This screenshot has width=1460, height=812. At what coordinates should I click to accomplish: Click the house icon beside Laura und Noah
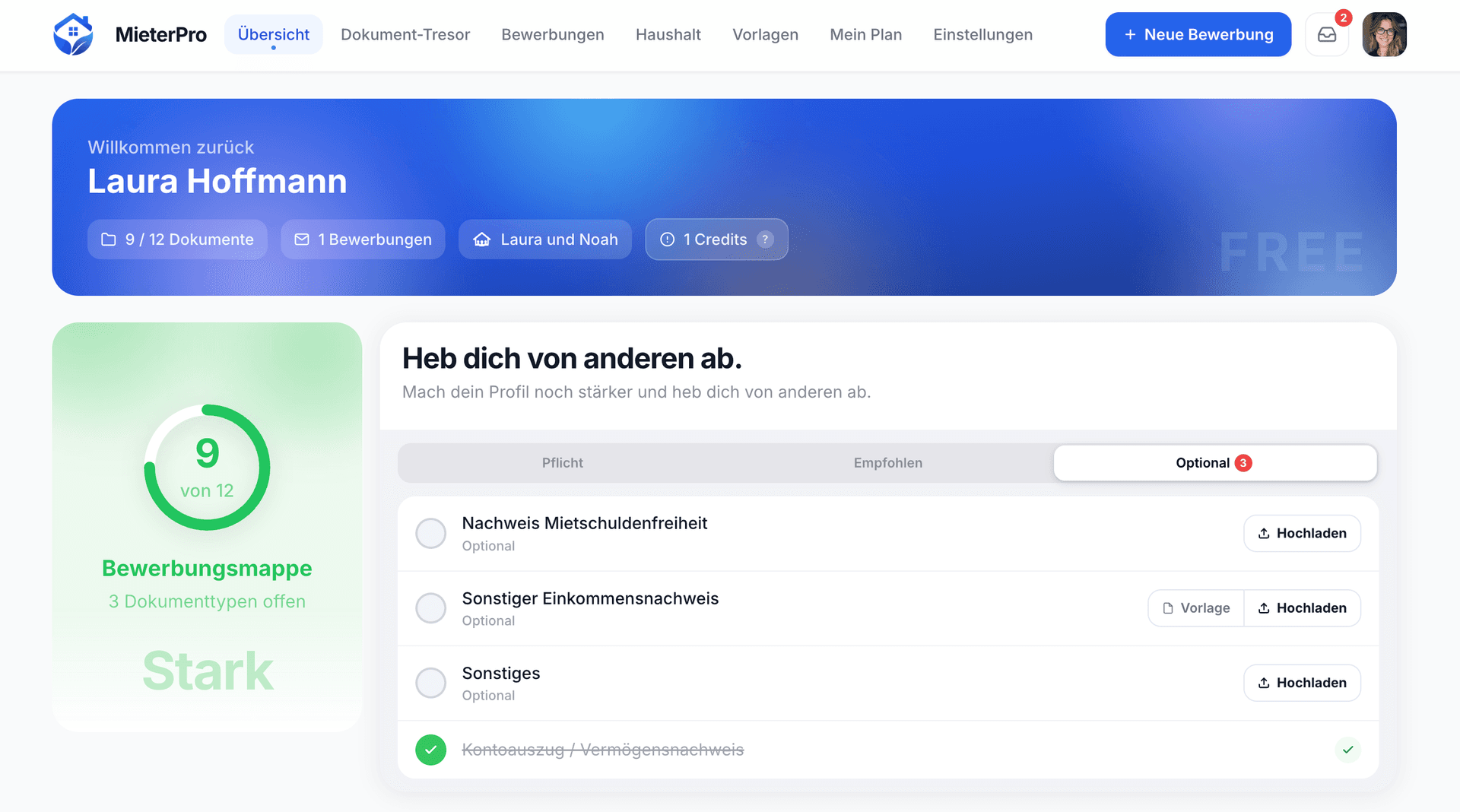pos(482,239)
